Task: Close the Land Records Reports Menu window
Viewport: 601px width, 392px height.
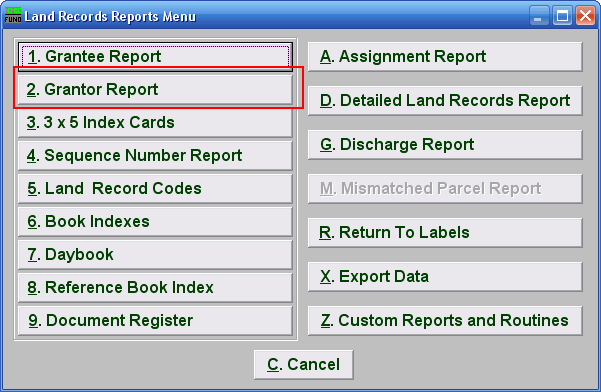Action: pos(585,16)
